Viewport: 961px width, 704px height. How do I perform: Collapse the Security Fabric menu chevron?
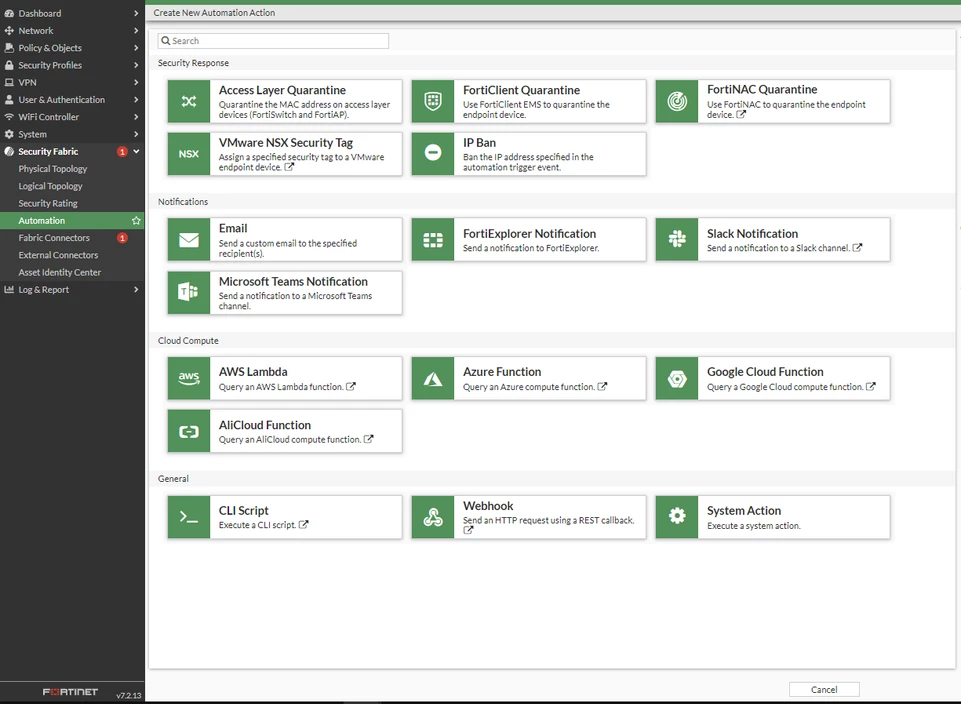[136, 151]
